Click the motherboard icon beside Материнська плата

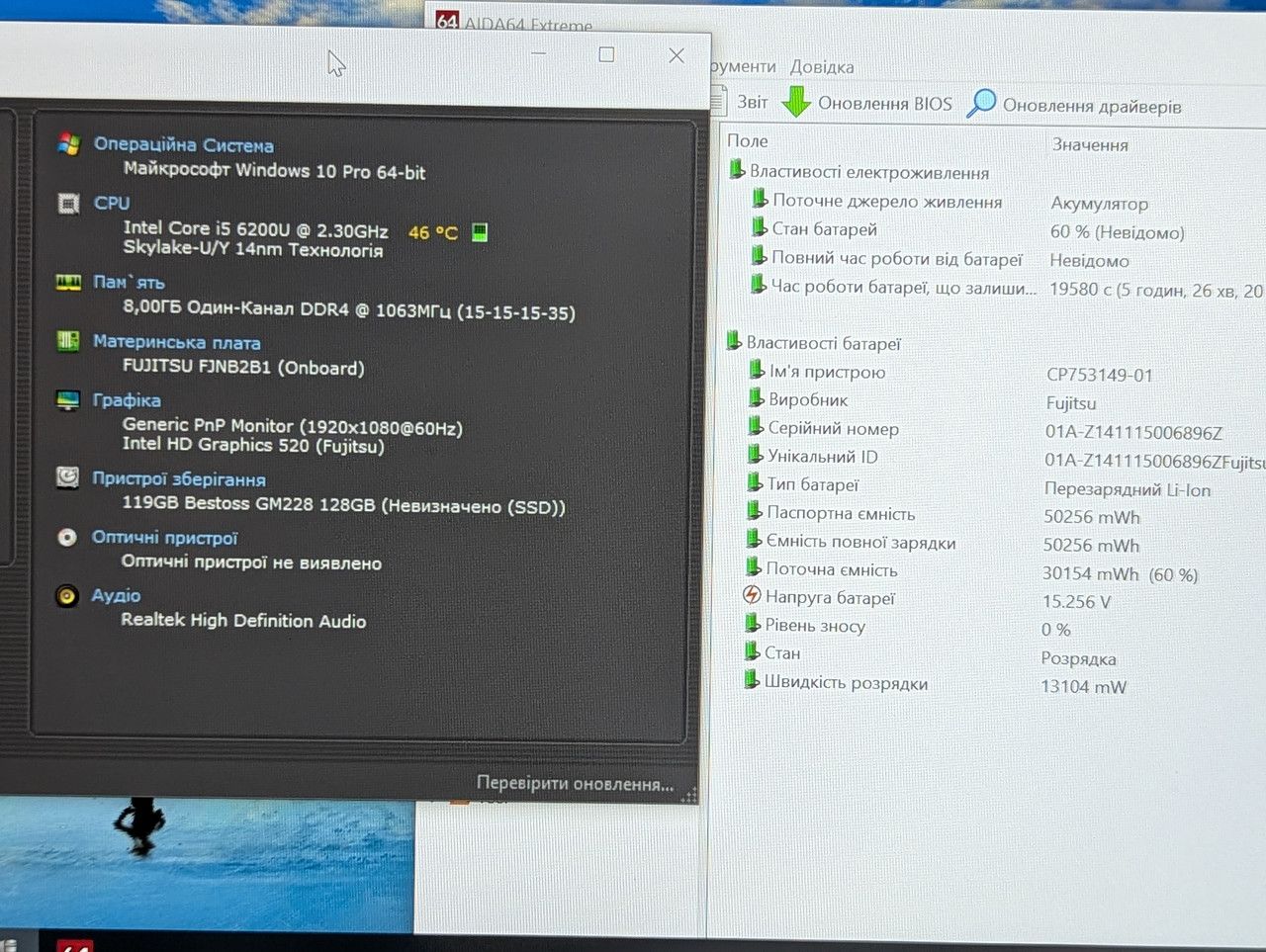(68, 342)
